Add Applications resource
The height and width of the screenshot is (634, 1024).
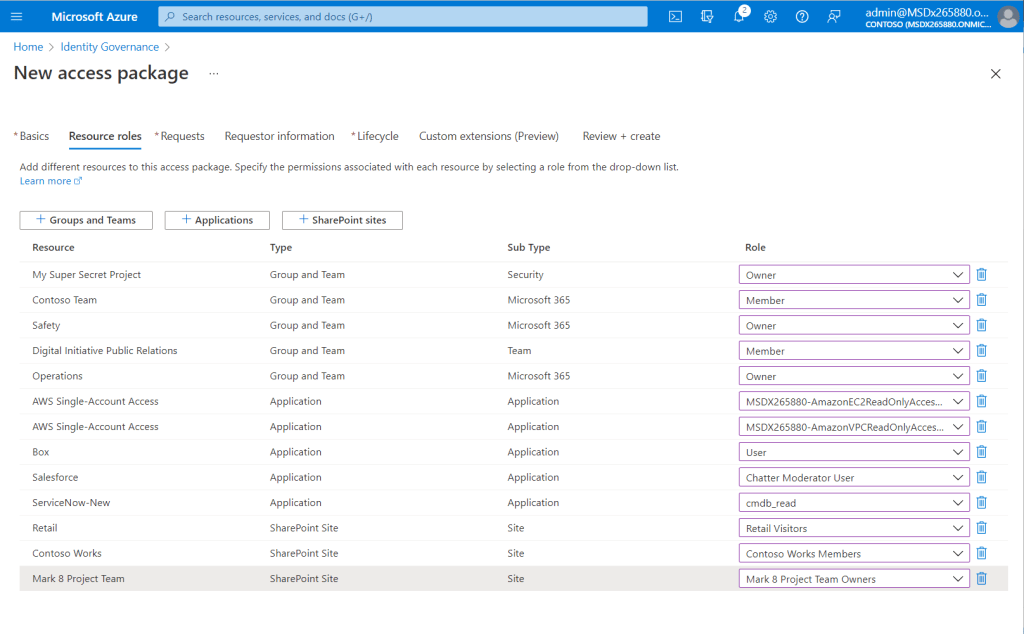point(217,220)
